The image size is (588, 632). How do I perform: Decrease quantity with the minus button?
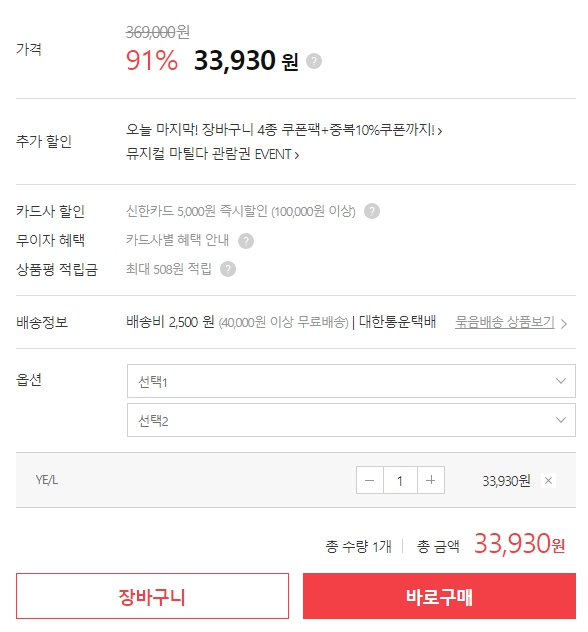click(x=370, y=480)
